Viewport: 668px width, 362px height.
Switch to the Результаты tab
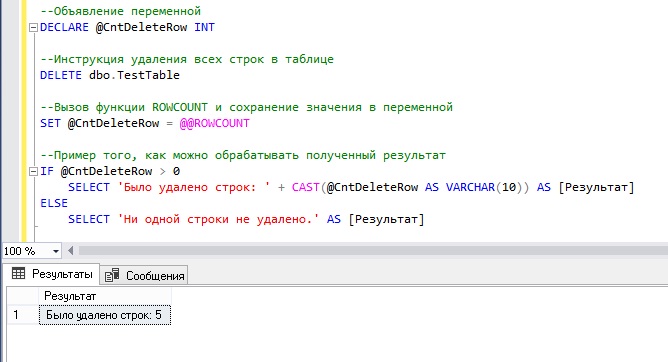coord(52,274)
